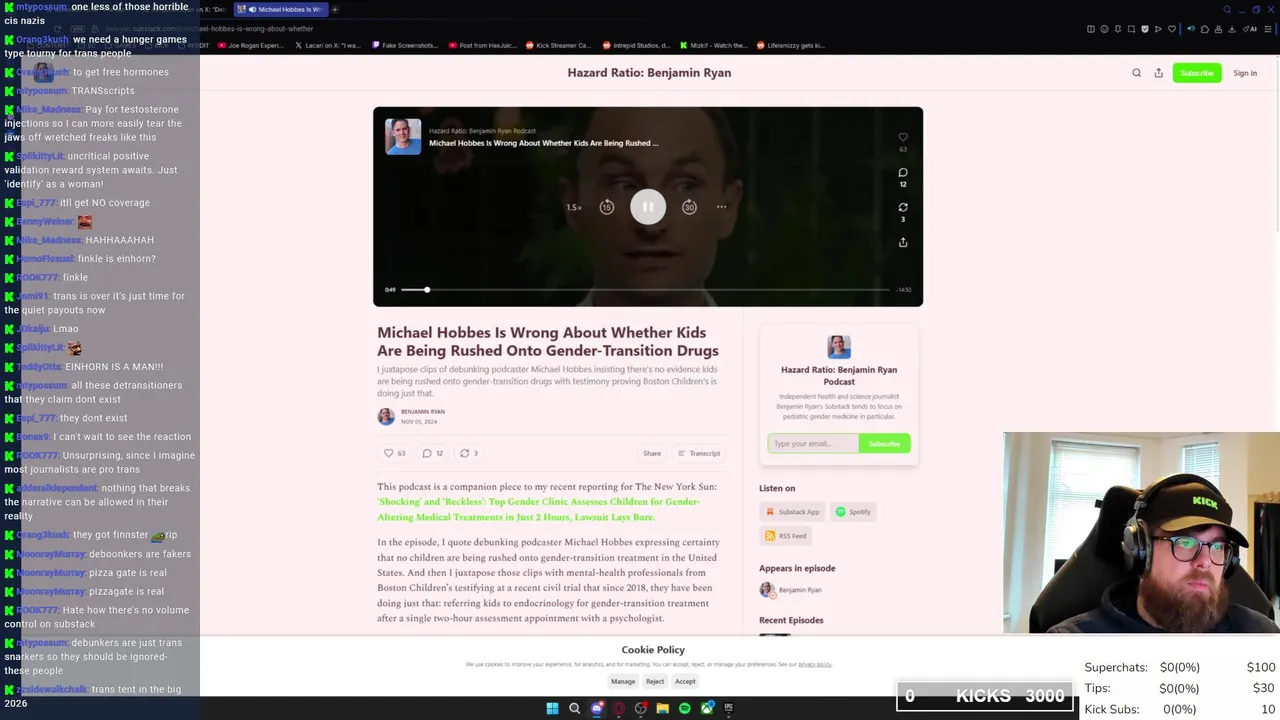Click Subscribe beside the email field
1280x720 pixels.
[x=884, y=443]
